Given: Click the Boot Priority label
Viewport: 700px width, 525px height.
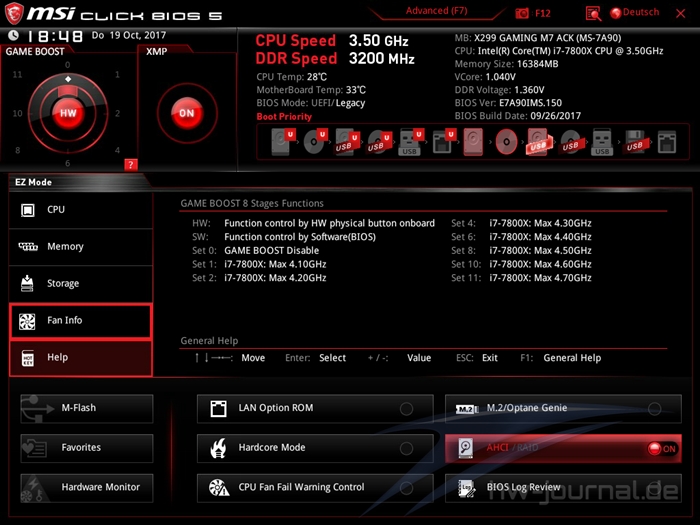Looking at the screenshot, I should coord(284,117).
